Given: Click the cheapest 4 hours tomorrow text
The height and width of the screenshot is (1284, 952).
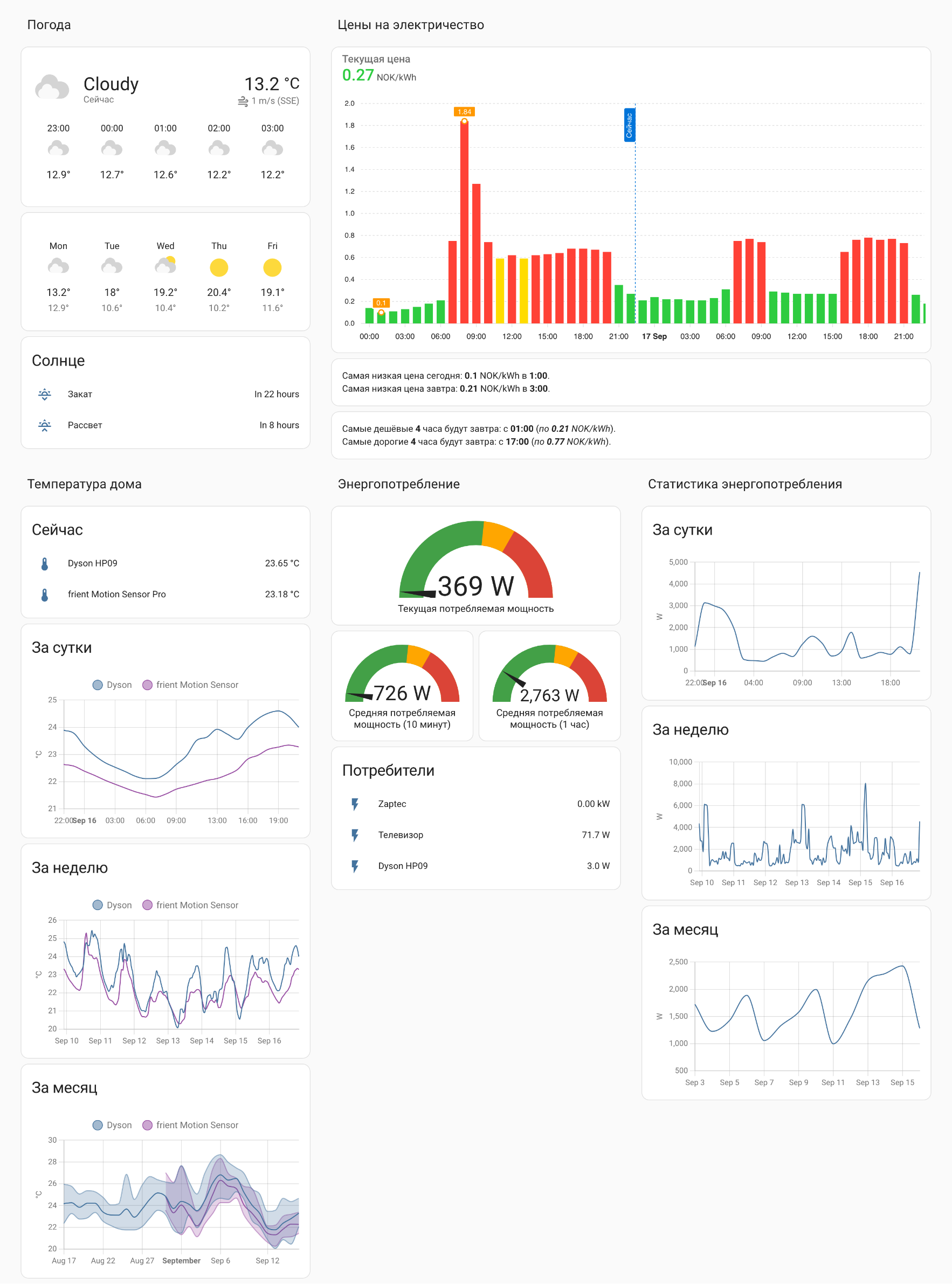Looking at the screenshot, I should (x=479, y=429).
